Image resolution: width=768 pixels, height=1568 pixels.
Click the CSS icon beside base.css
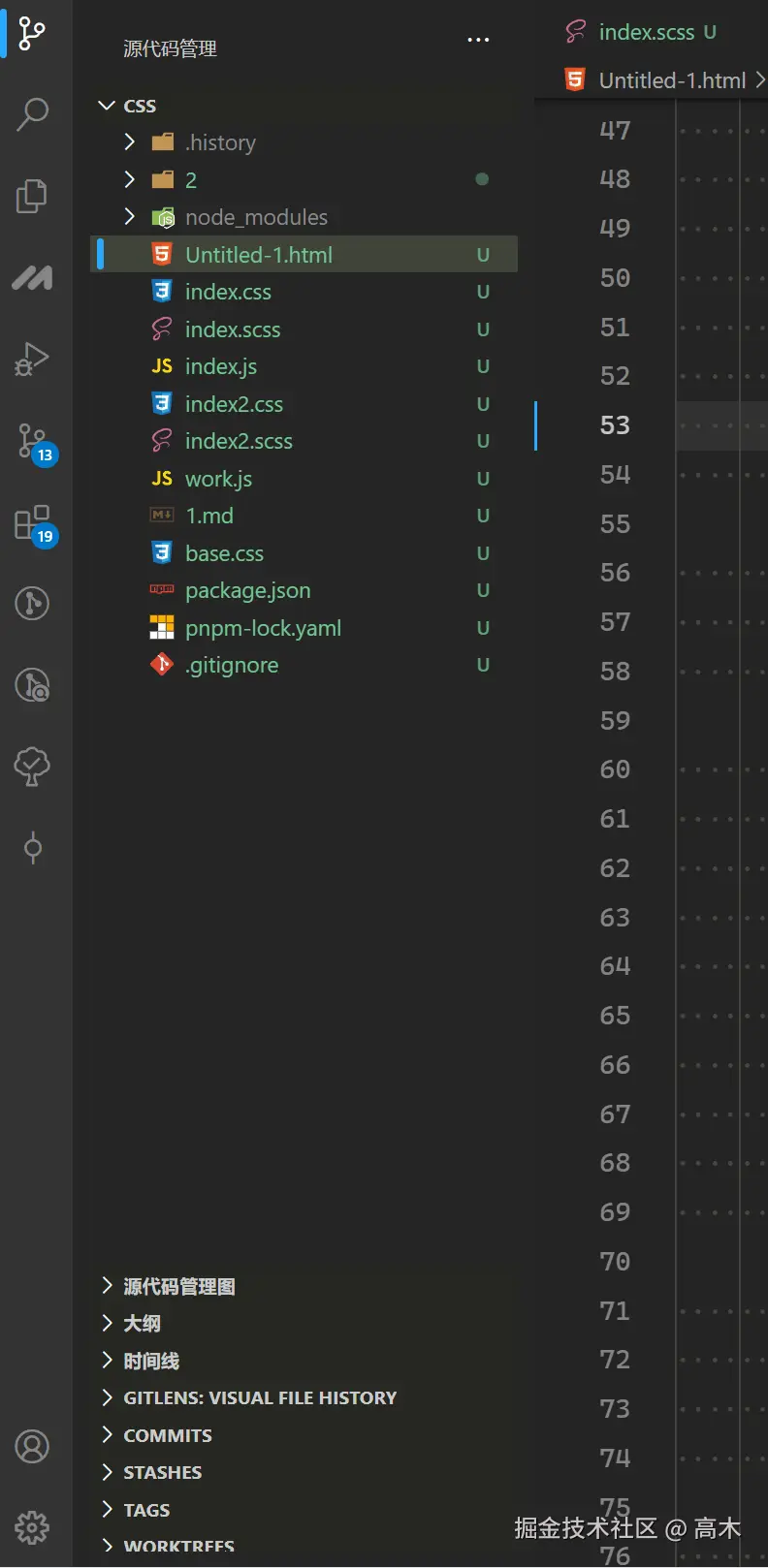(x=162, y=552)
